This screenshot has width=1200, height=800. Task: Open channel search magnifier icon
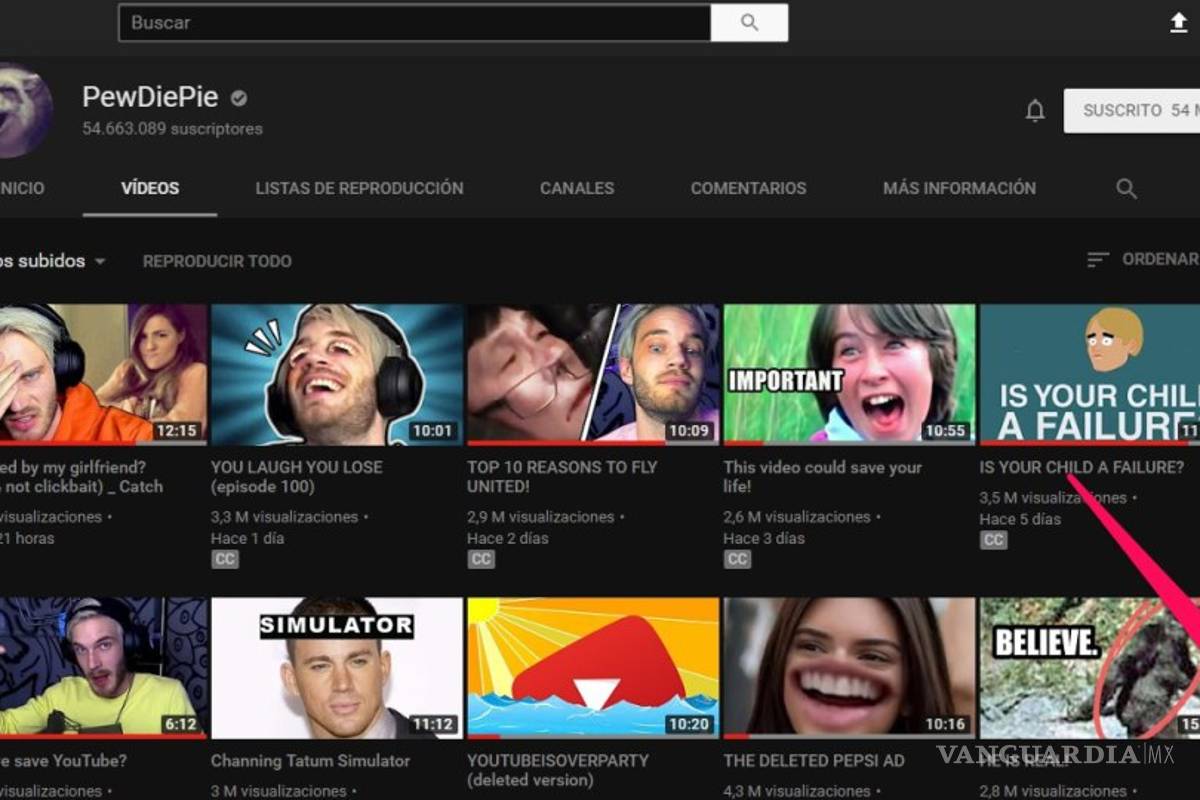click(1126, 188)
